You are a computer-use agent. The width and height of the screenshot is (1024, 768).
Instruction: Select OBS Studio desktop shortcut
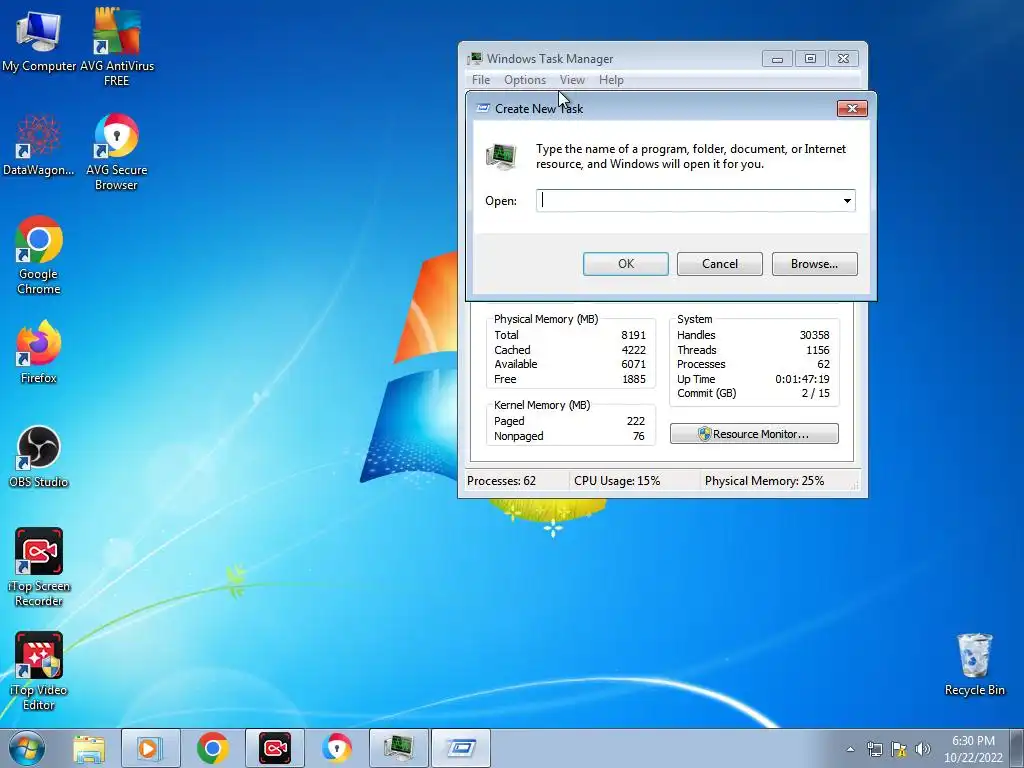39,456
